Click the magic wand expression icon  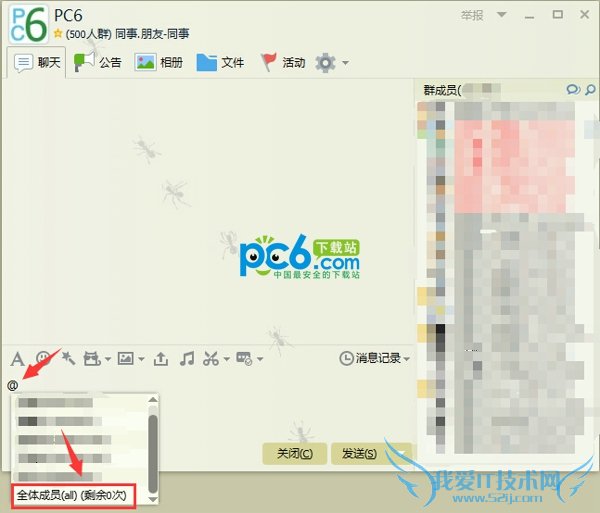click(68, 358)
